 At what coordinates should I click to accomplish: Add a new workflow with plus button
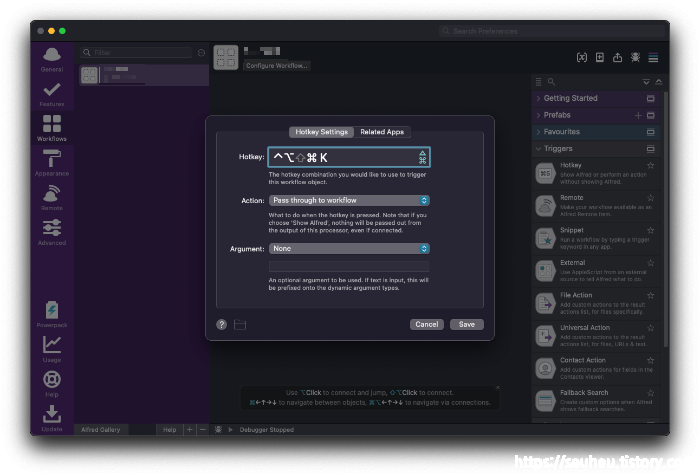point(189,429)
